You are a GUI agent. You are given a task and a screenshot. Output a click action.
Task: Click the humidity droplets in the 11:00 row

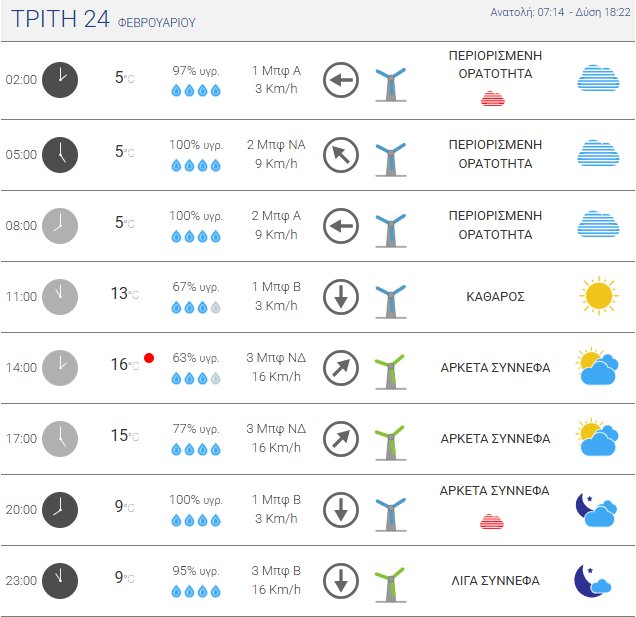196,307
